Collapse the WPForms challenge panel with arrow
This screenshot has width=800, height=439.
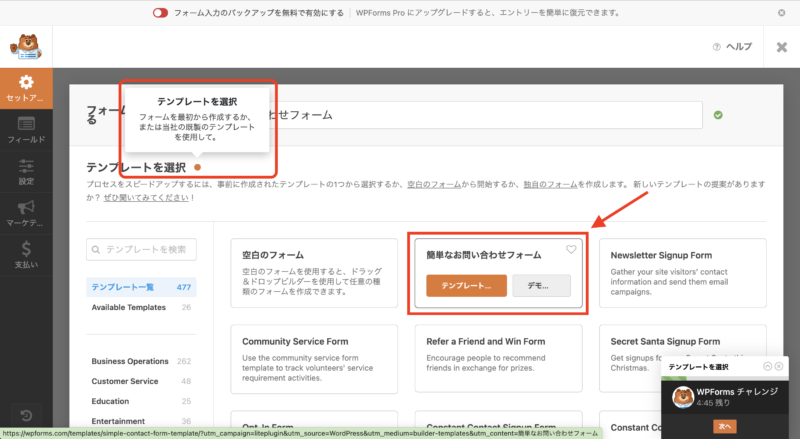tap(767, 367)
